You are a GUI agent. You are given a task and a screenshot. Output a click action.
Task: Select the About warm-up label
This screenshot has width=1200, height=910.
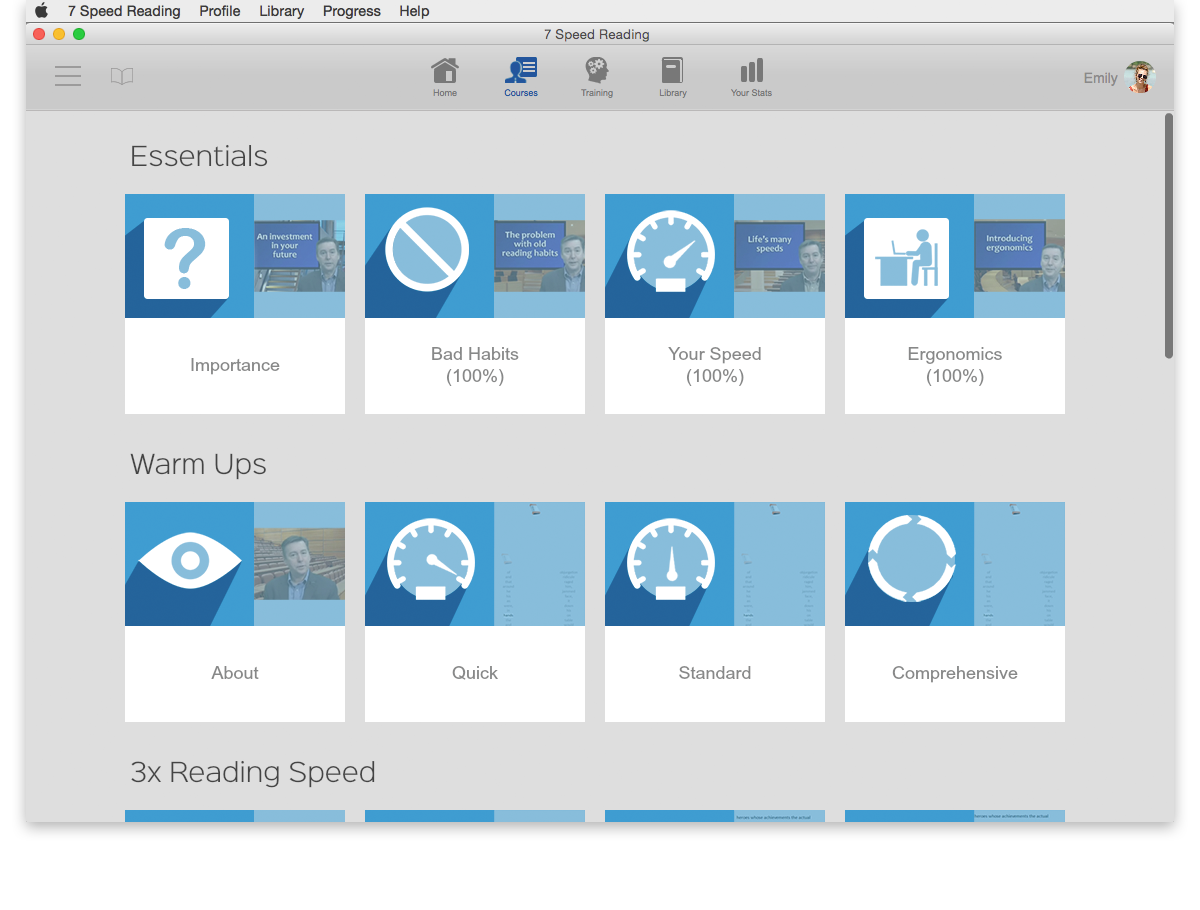tap(235, 673)
